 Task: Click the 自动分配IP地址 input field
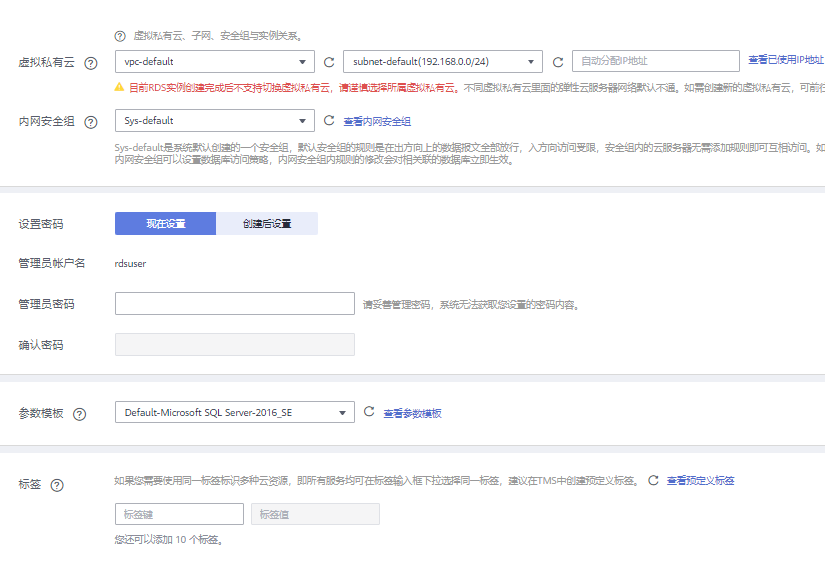click(656, 61)
